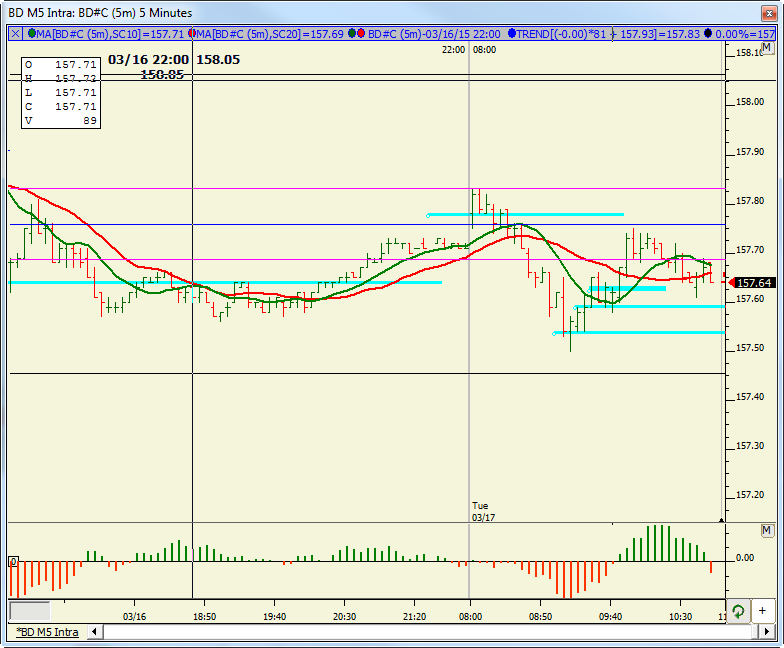Click the 18:50 time axis label
Viewport: 784px width, 648px height.
click(204, 616)
